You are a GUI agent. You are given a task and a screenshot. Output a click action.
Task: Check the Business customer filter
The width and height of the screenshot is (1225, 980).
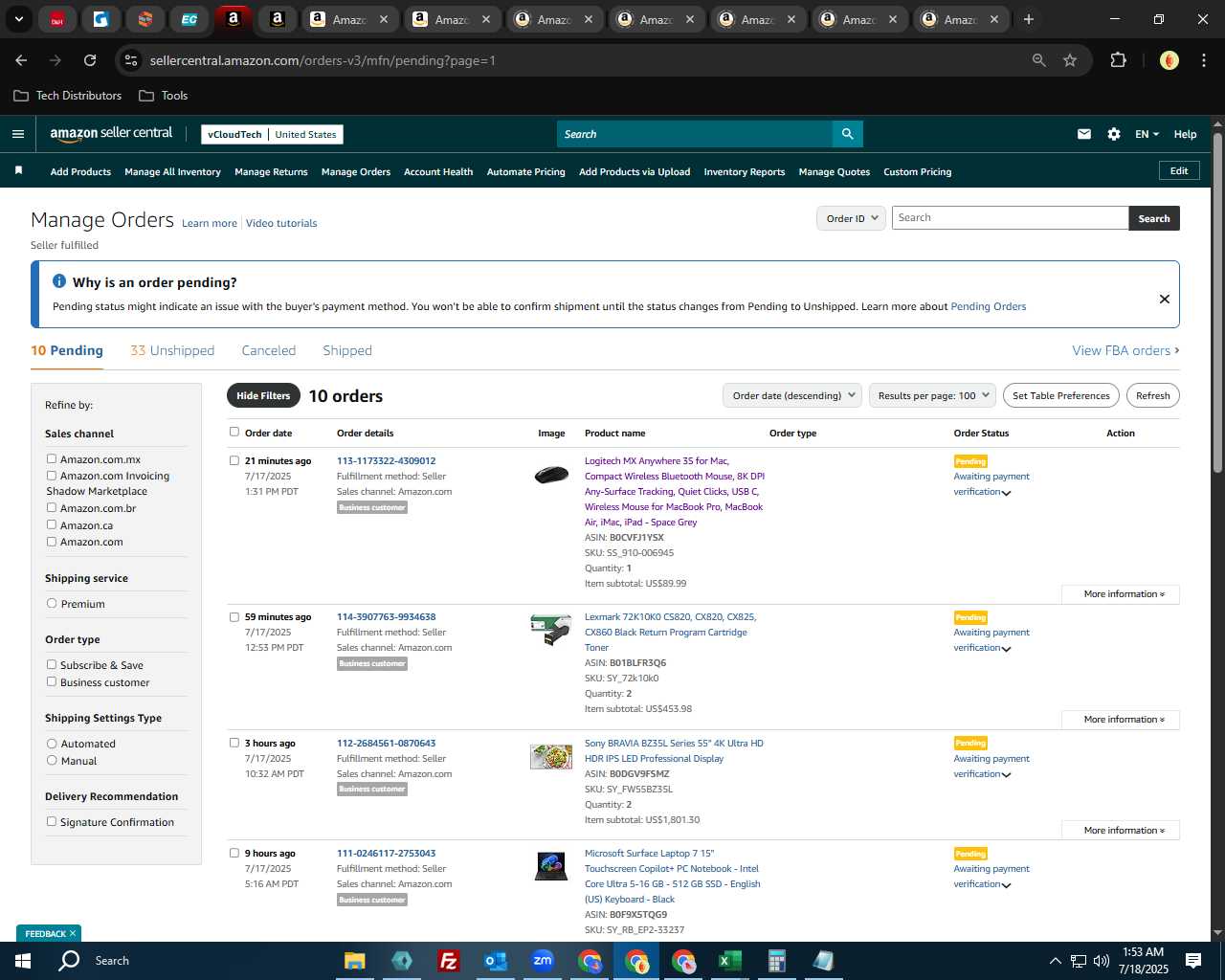pyautogui.click(x=52, y=682)
